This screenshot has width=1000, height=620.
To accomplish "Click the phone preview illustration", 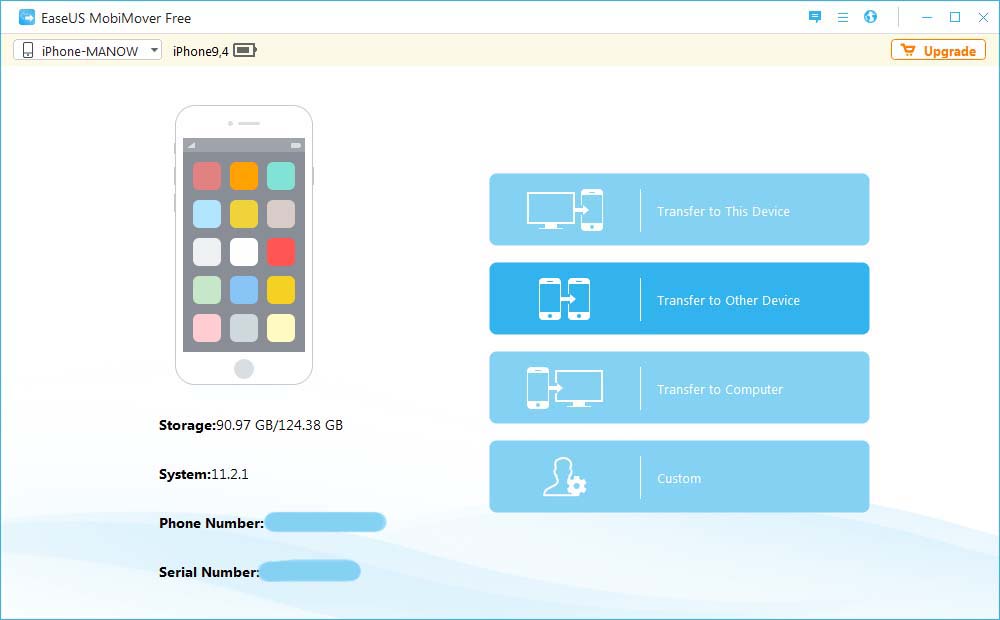I will (244, 243).
